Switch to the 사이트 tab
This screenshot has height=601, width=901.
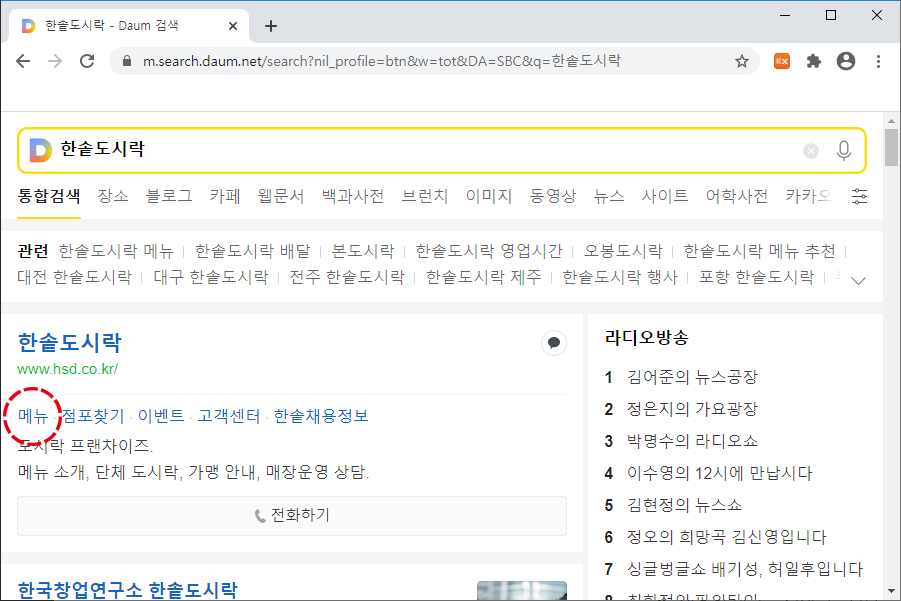coord(665,197)
